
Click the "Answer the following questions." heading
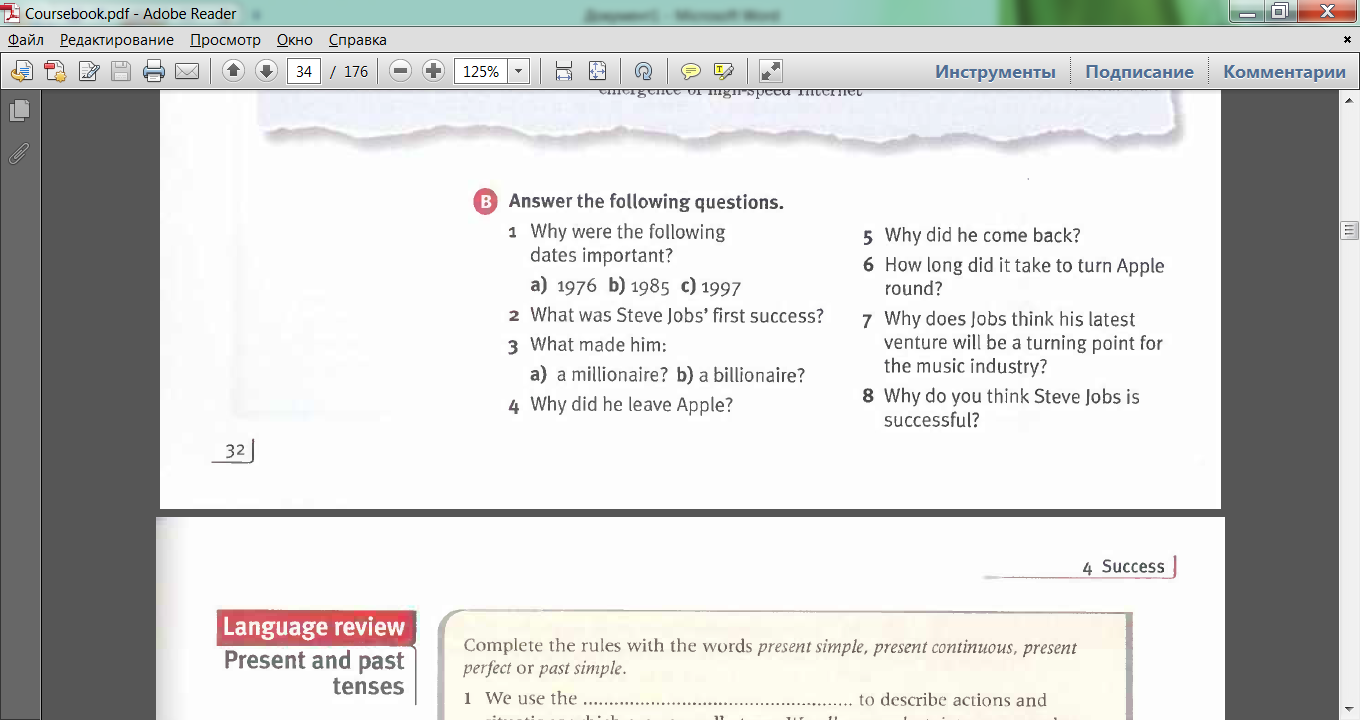[646, 202]
